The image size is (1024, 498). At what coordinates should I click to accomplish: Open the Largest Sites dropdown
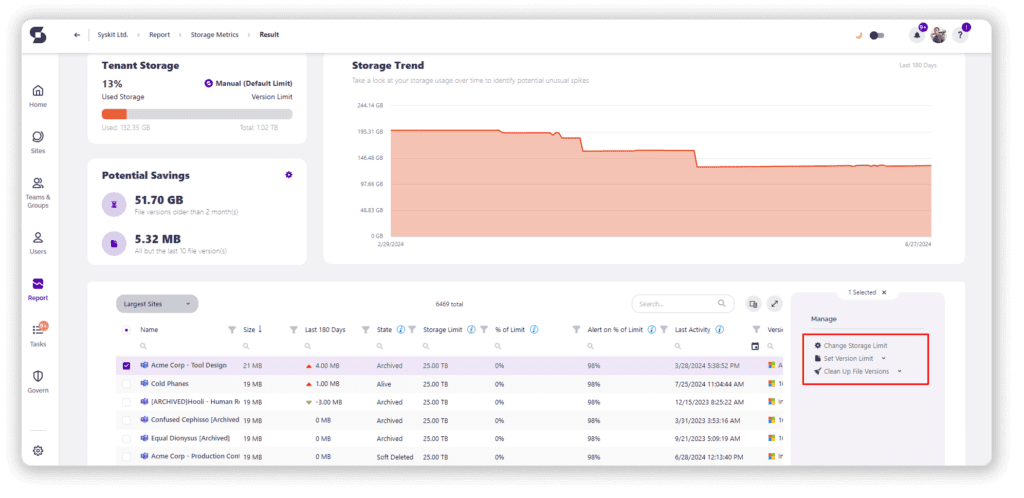coord(157,303)
